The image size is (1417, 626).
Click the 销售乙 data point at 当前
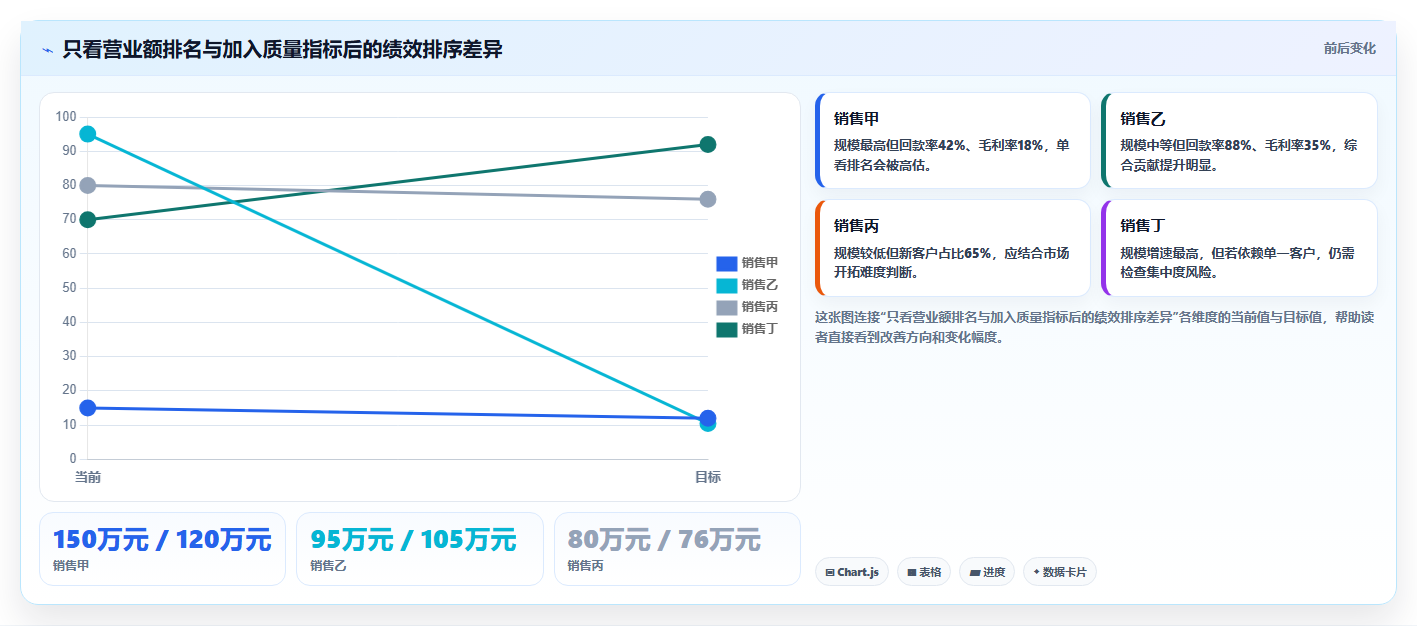point(88,134)
